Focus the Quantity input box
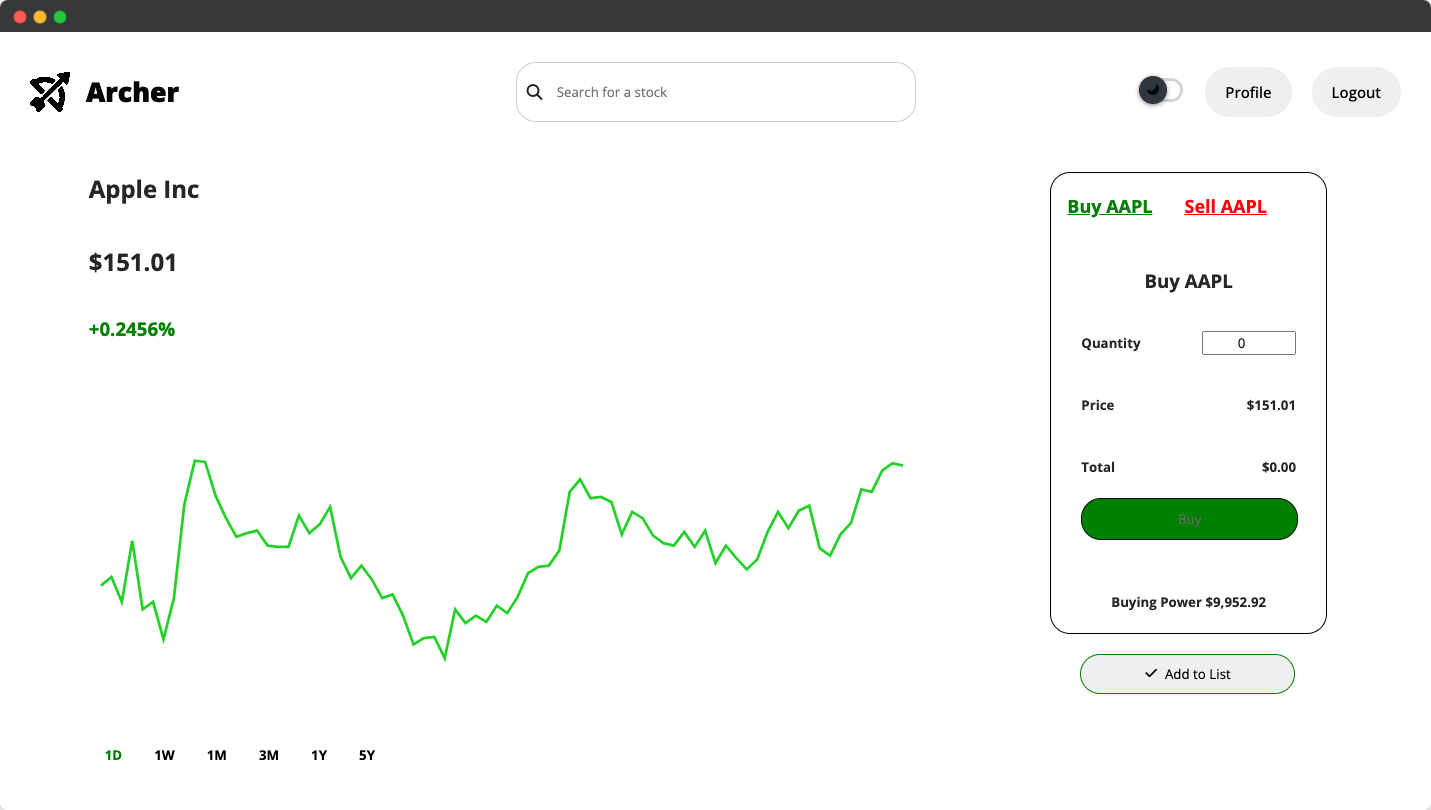This screenshot has height=810, width=1431. point(1248,343)
